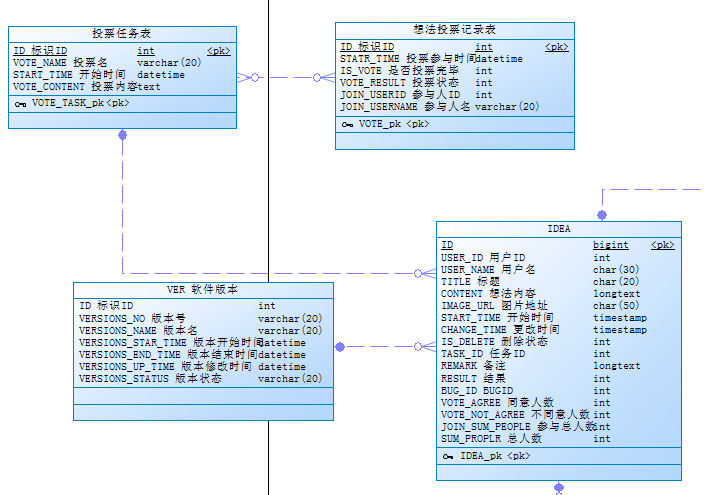Click ID 标识ID in 投票任务表

pos(40,51)
